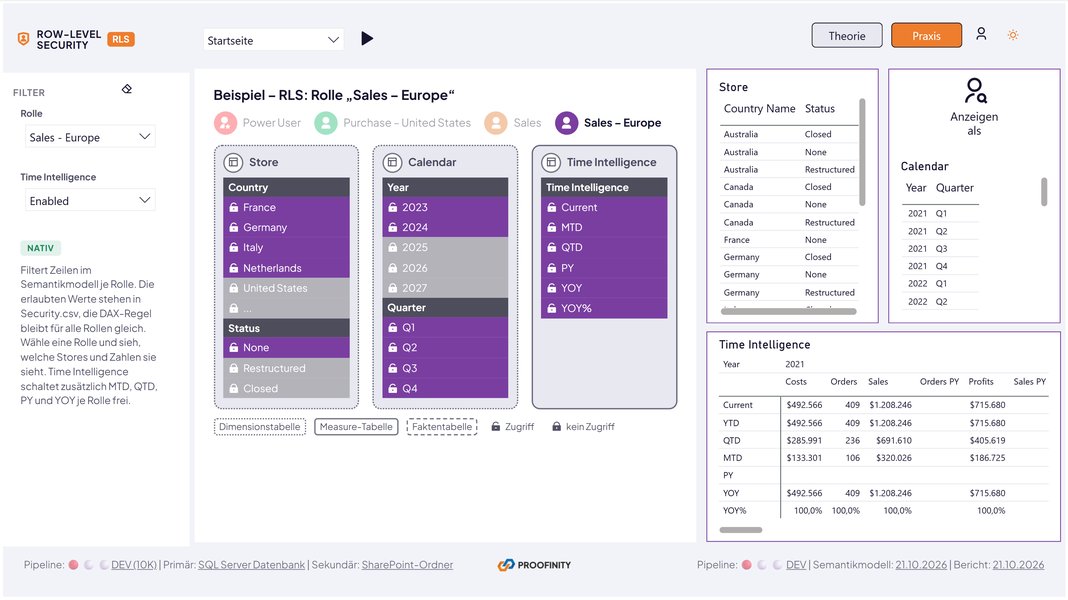Select the Power User role avatar
The height and width of the screenshot is (600, 1068).
tap(225, 123)
